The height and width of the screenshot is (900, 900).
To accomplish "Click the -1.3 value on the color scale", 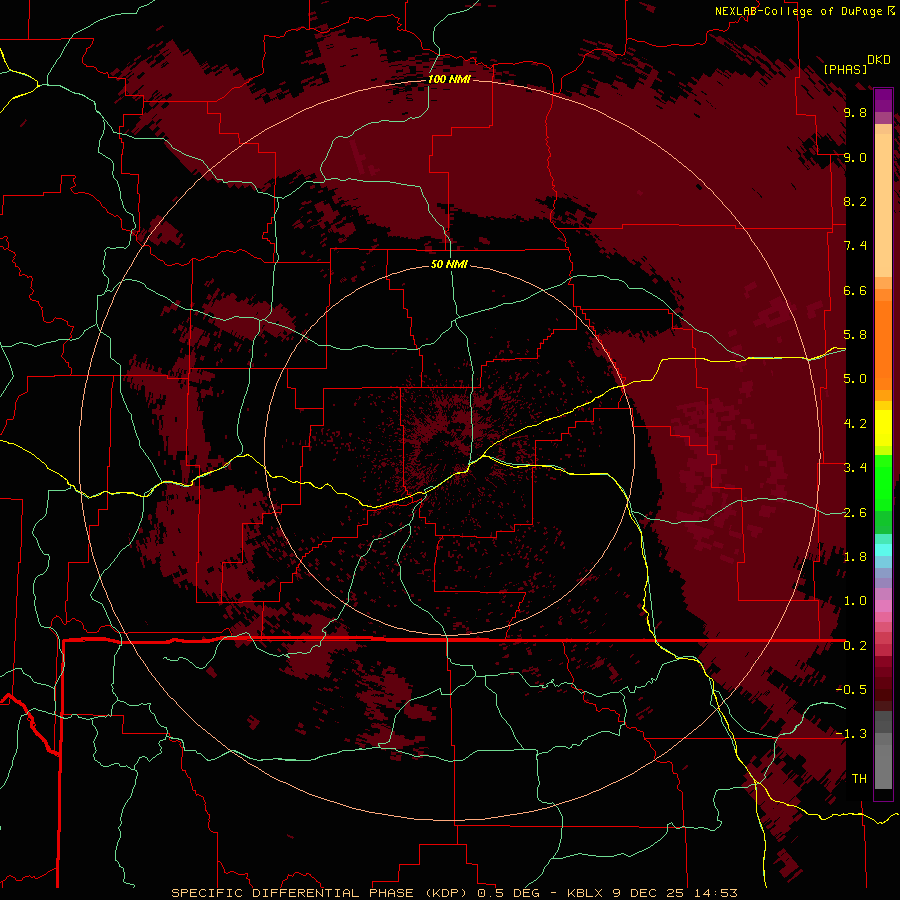I will click(x=851, y=734).
